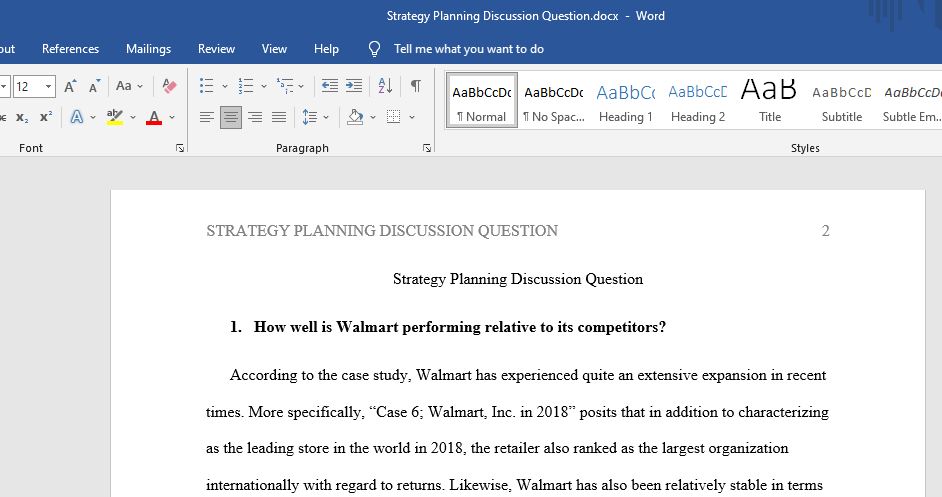Toggle subscript formatting

pyautogui.click(x=22, y=117)
